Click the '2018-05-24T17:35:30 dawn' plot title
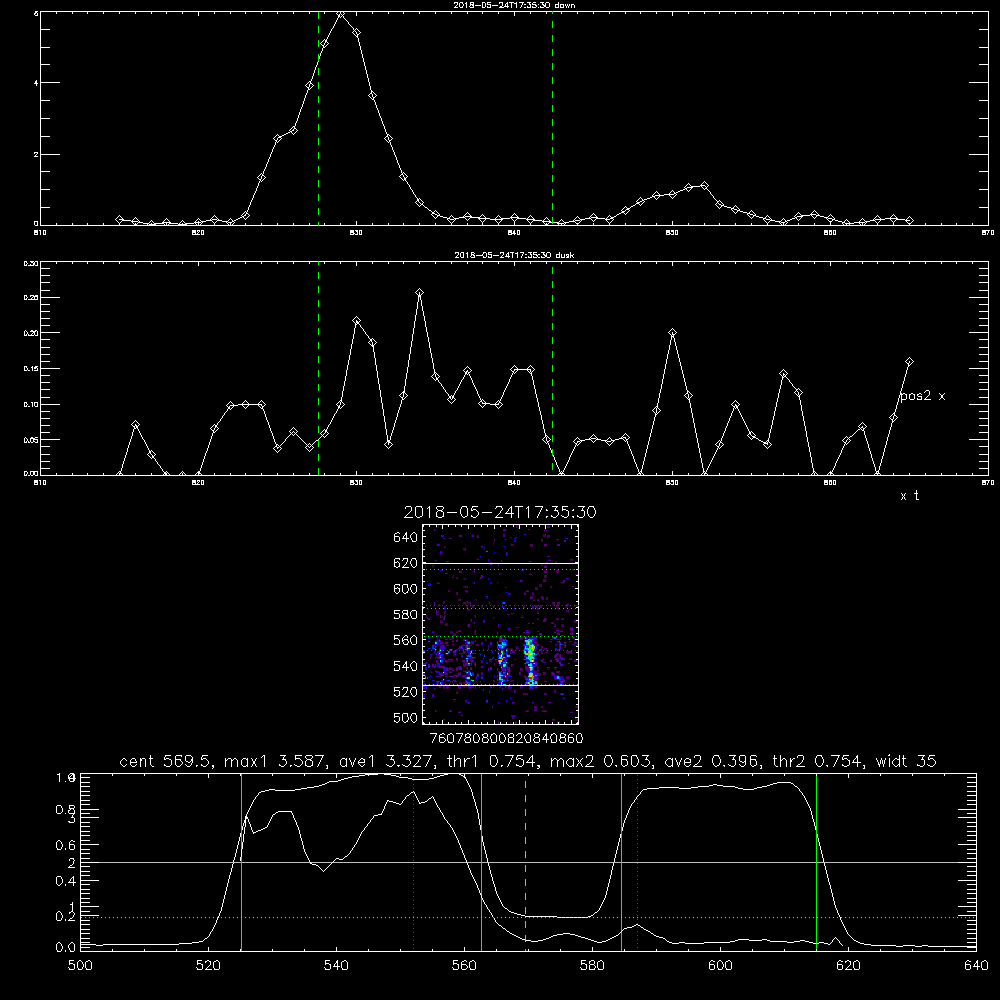Viewport: 1000px width, 1000px height. (x=514, y=5)
